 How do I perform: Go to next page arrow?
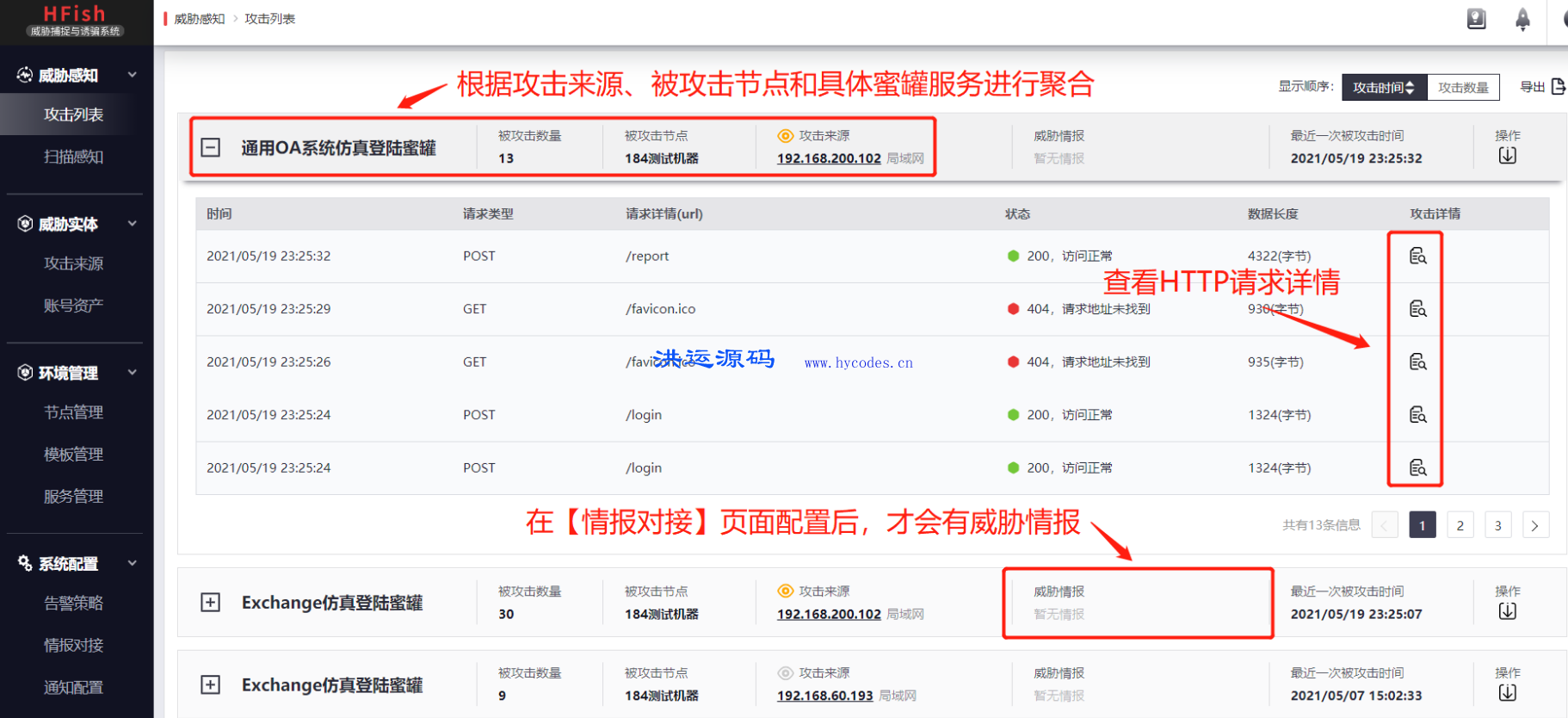point(1535,525)
